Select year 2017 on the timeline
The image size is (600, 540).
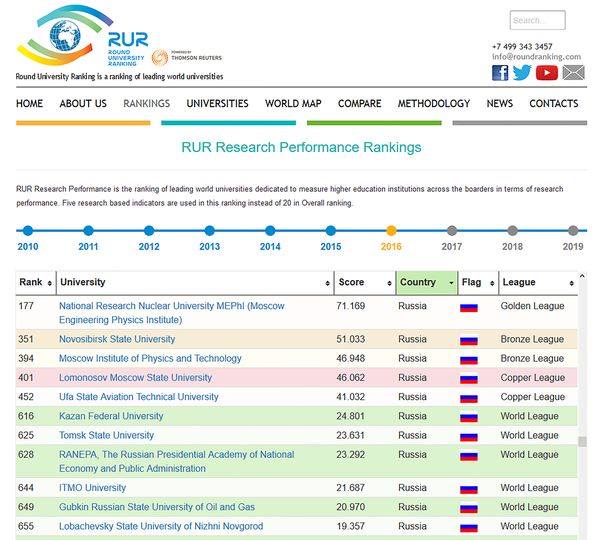(x=452, y=231)
